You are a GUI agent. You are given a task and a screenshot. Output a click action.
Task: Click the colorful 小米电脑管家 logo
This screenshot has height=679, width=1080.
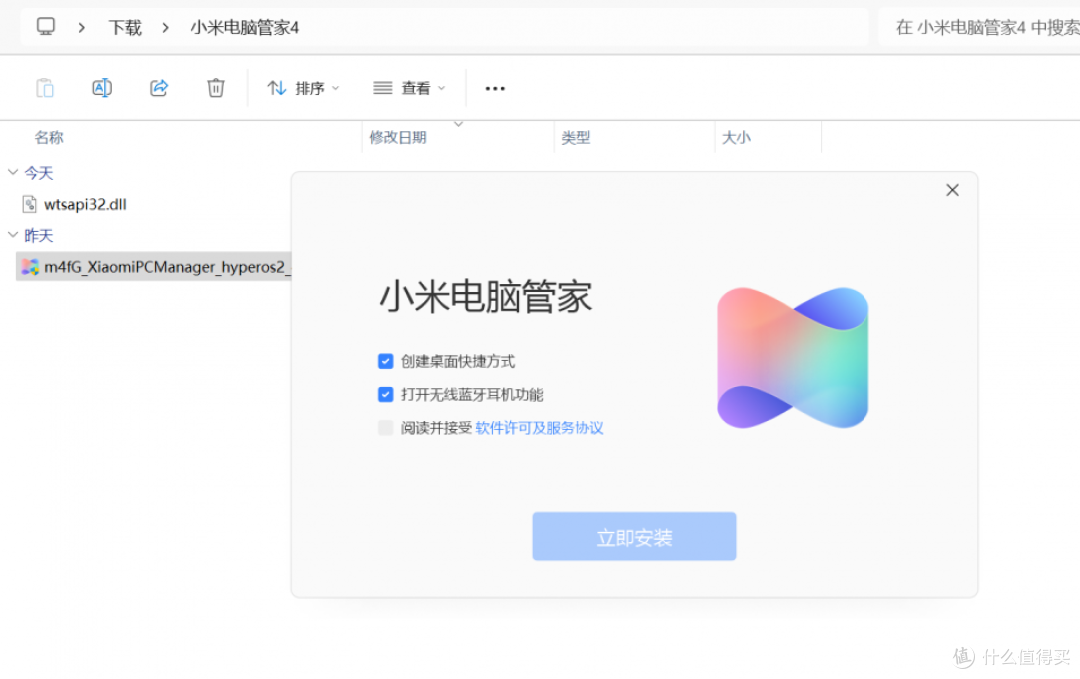tap(793, 357)
